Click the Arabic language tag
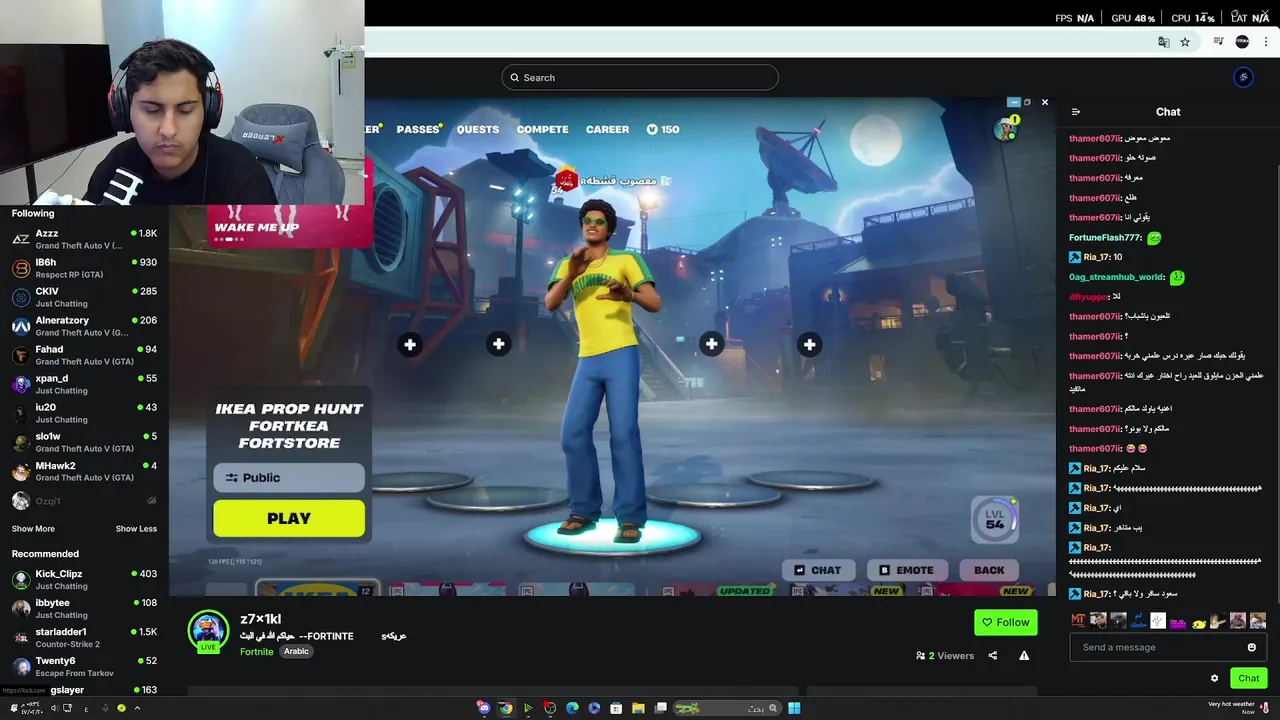Image resolution: width=1280 pixels, height=720 pixels. tap(296, 651)
